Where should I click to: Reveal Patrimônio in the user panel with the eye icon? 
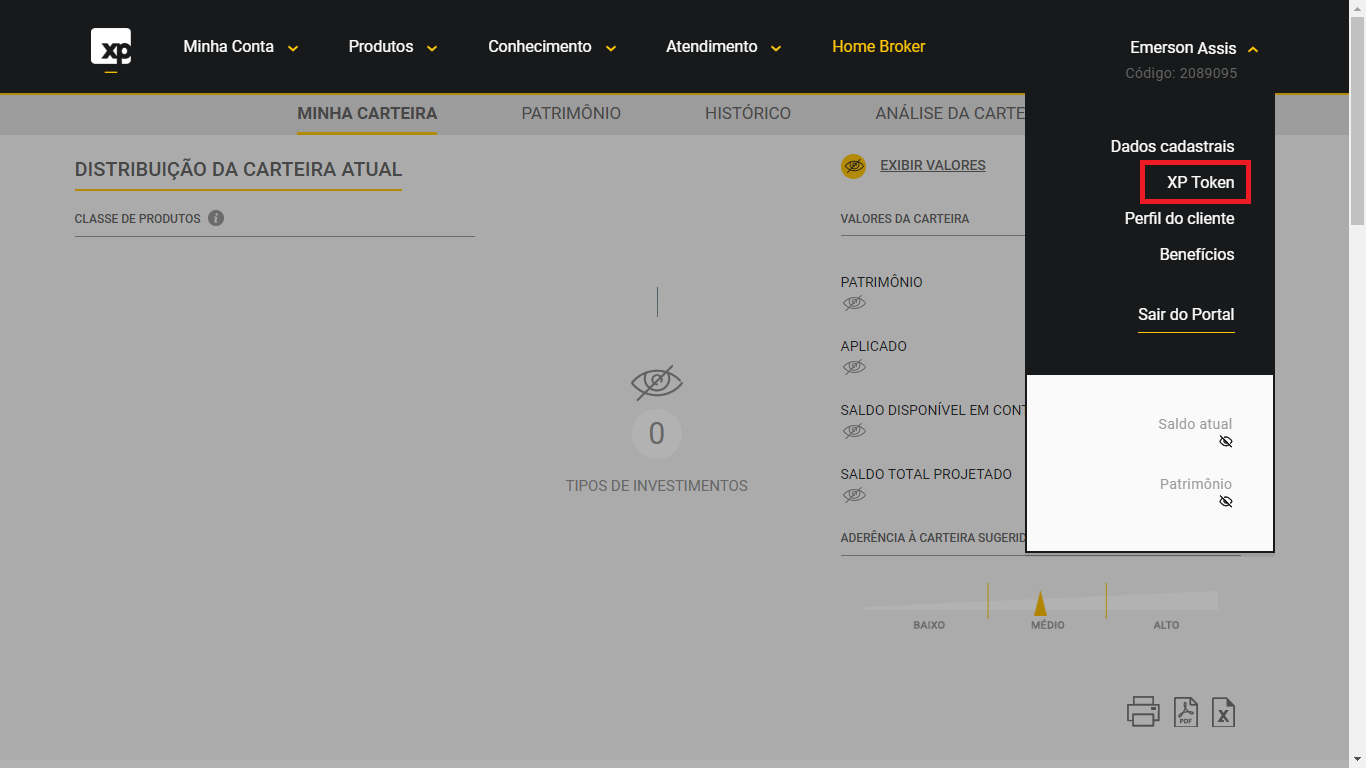[1226, 502]
